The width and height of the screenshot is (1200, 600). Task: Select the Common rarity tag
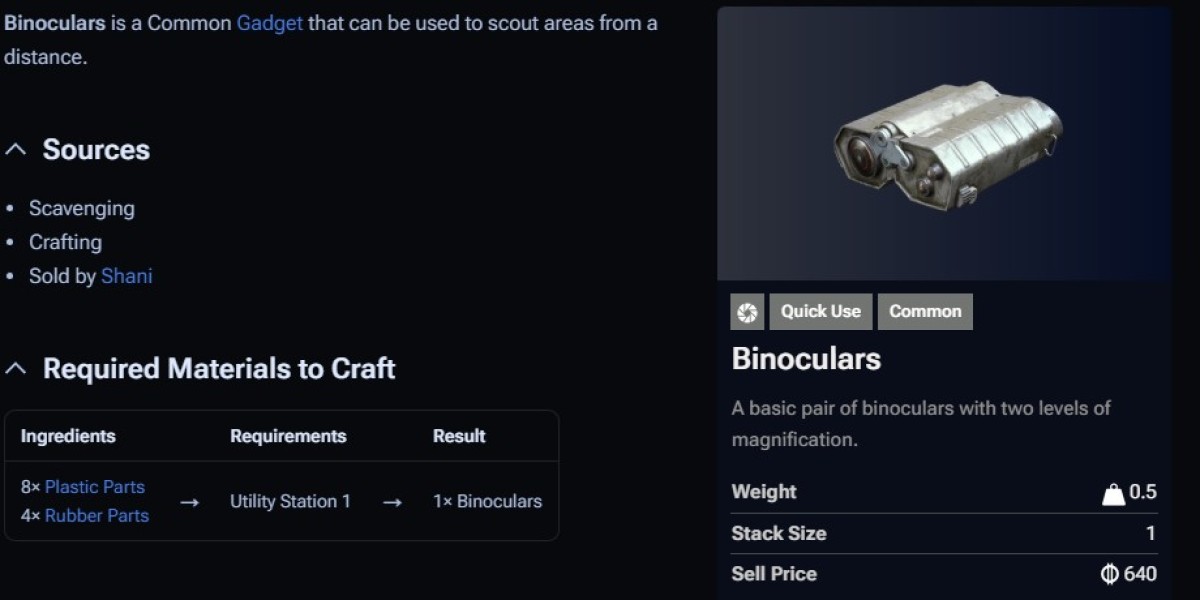tap(925, 311)
